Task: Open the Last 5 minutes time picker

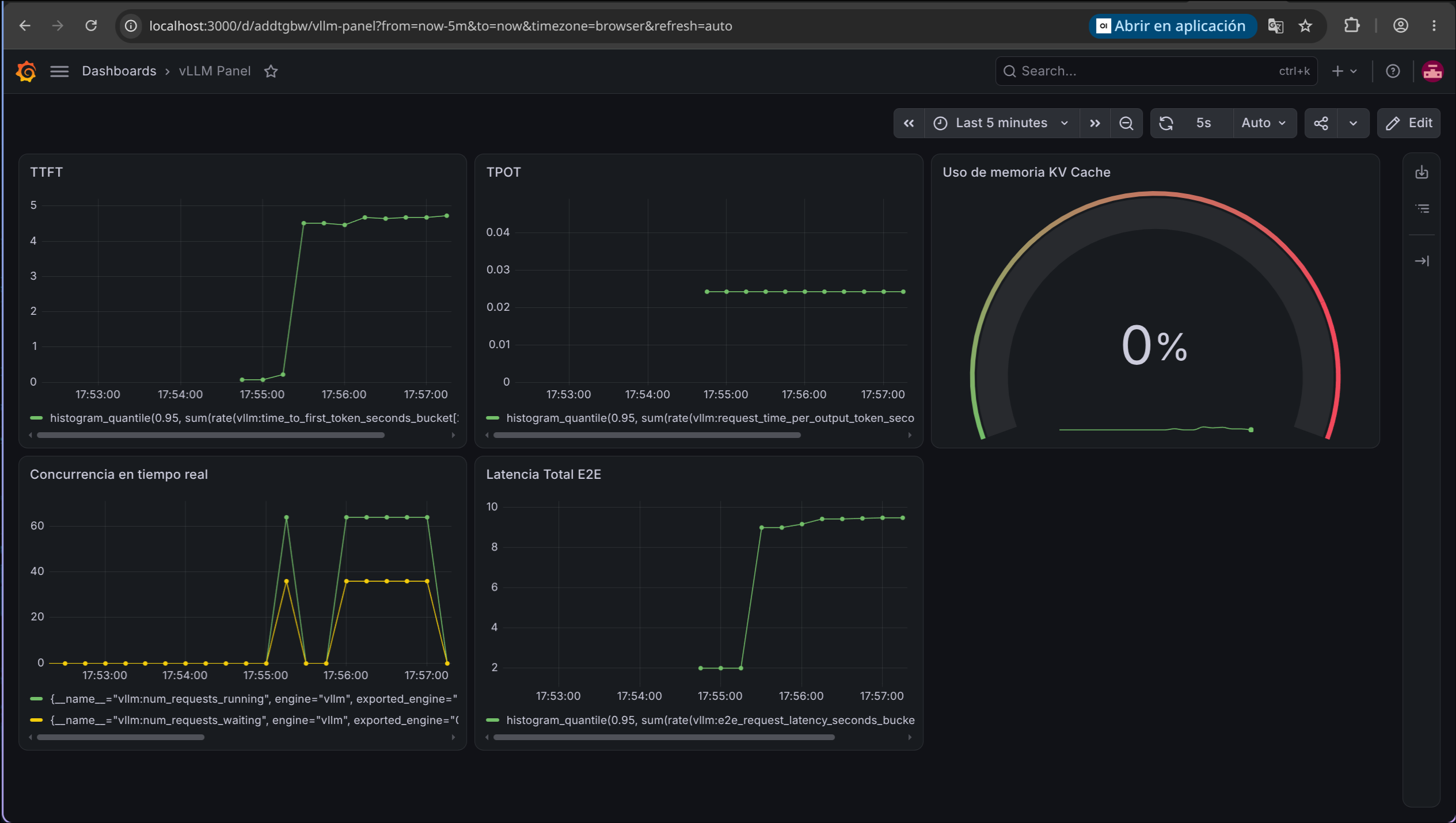Action: tap(1002, 123)
